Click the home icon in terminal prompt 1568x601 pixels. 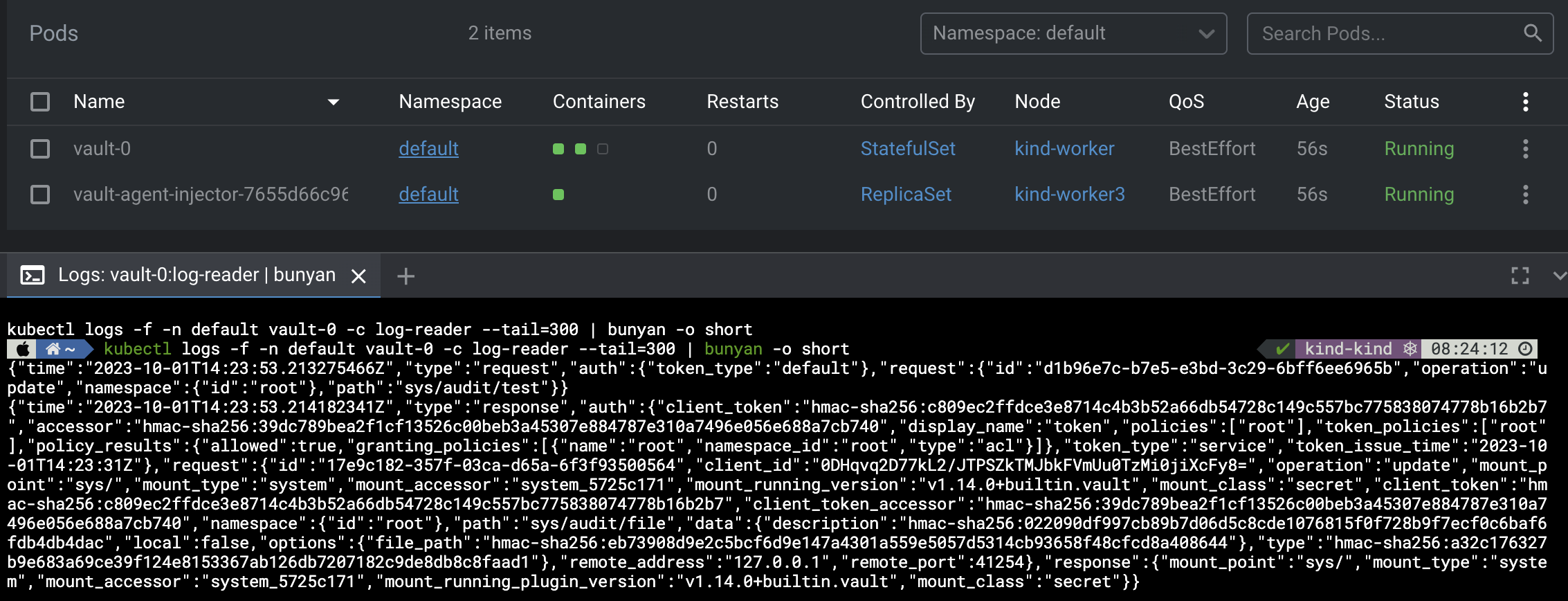(x=53, y=349)
